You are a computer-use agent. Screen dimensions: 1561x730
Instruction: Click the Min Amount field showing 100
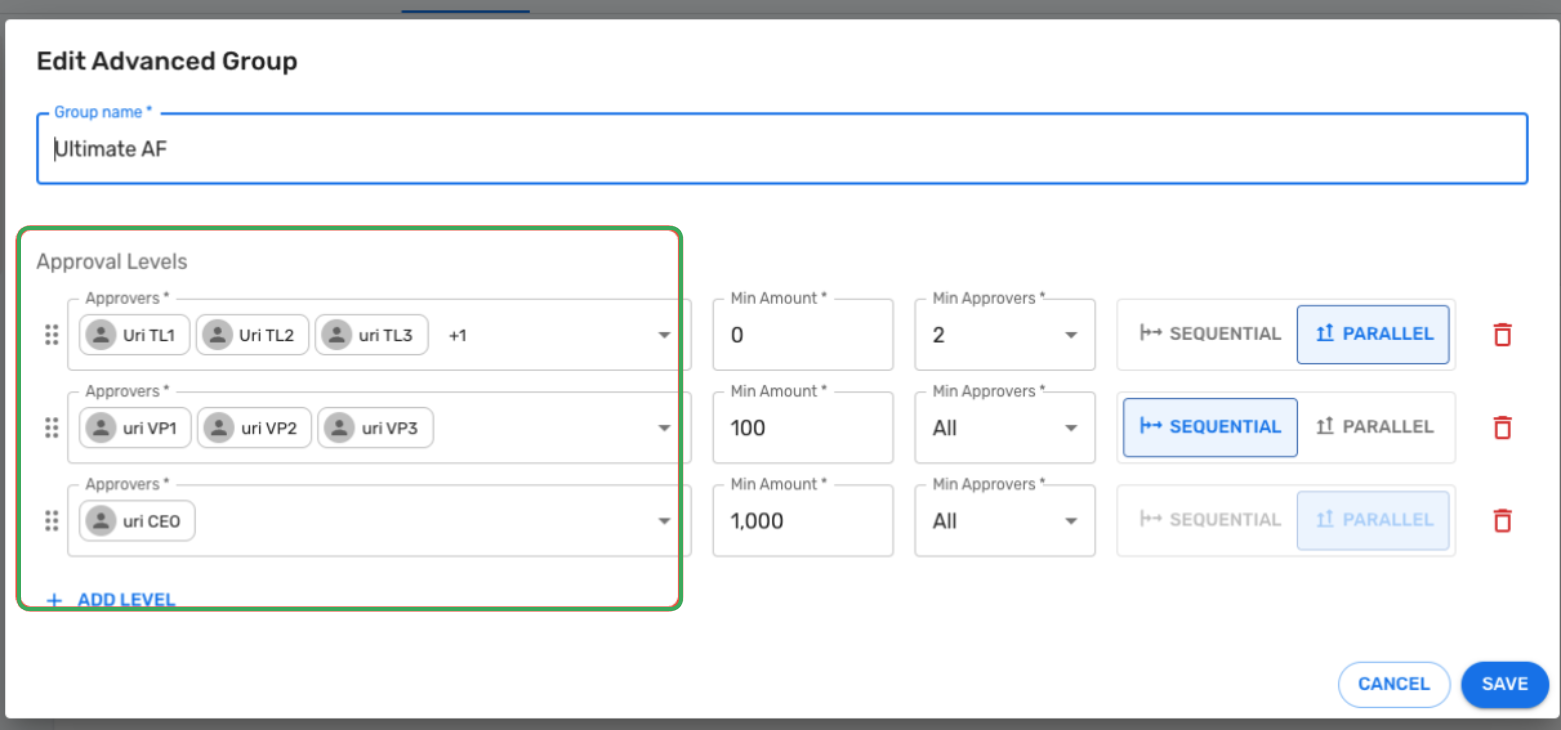803,428
